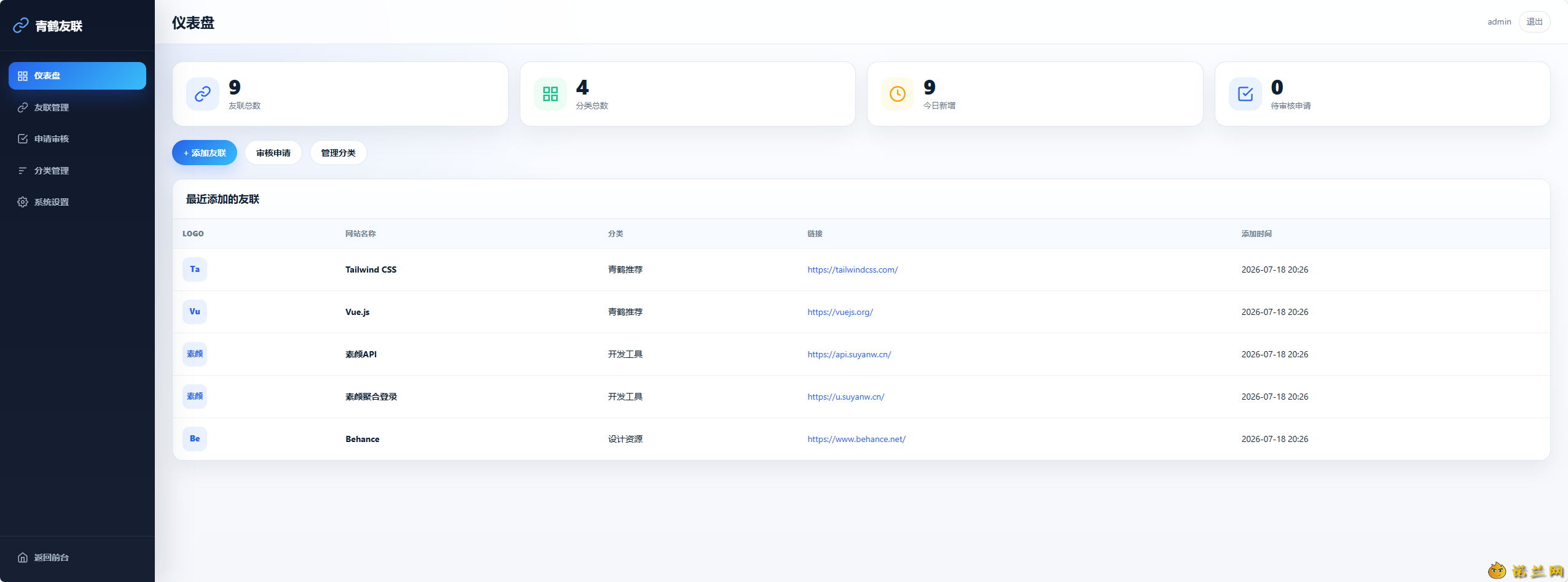Click the 退出 logout button
Screen dimensions: 1568x582
pos(1534,22)
